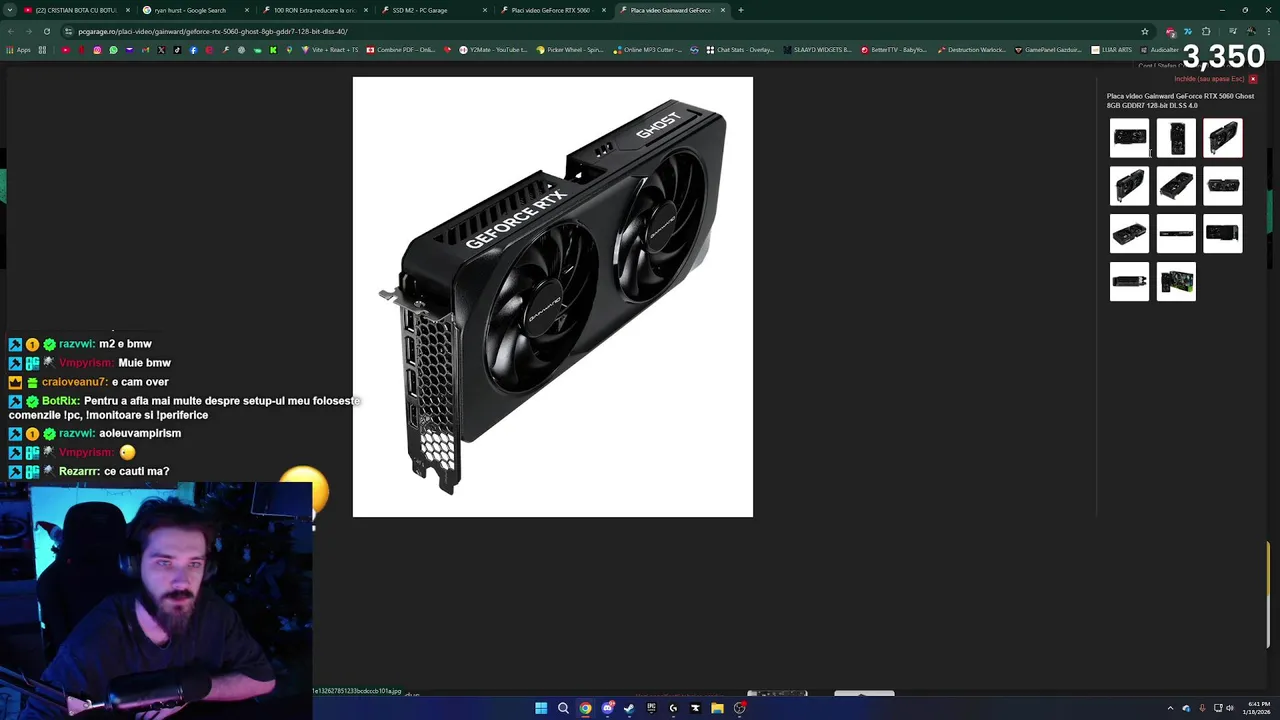Open Discord from the taskbar
Screen dimensions: 1280x720
[x=607, y=708]
